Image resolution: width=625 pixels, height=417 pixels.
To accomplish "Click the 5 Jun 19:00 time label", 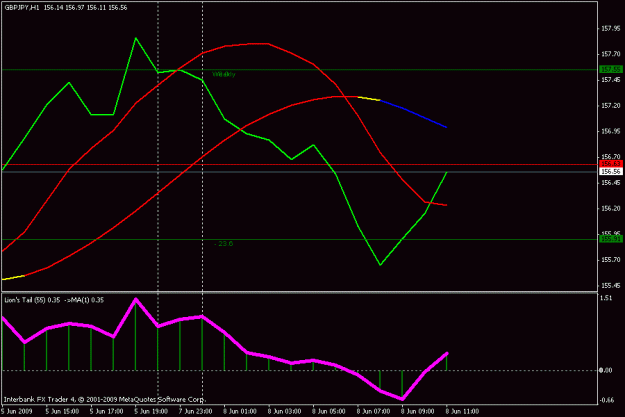I will pyautogui.click(x=151, y=411).
